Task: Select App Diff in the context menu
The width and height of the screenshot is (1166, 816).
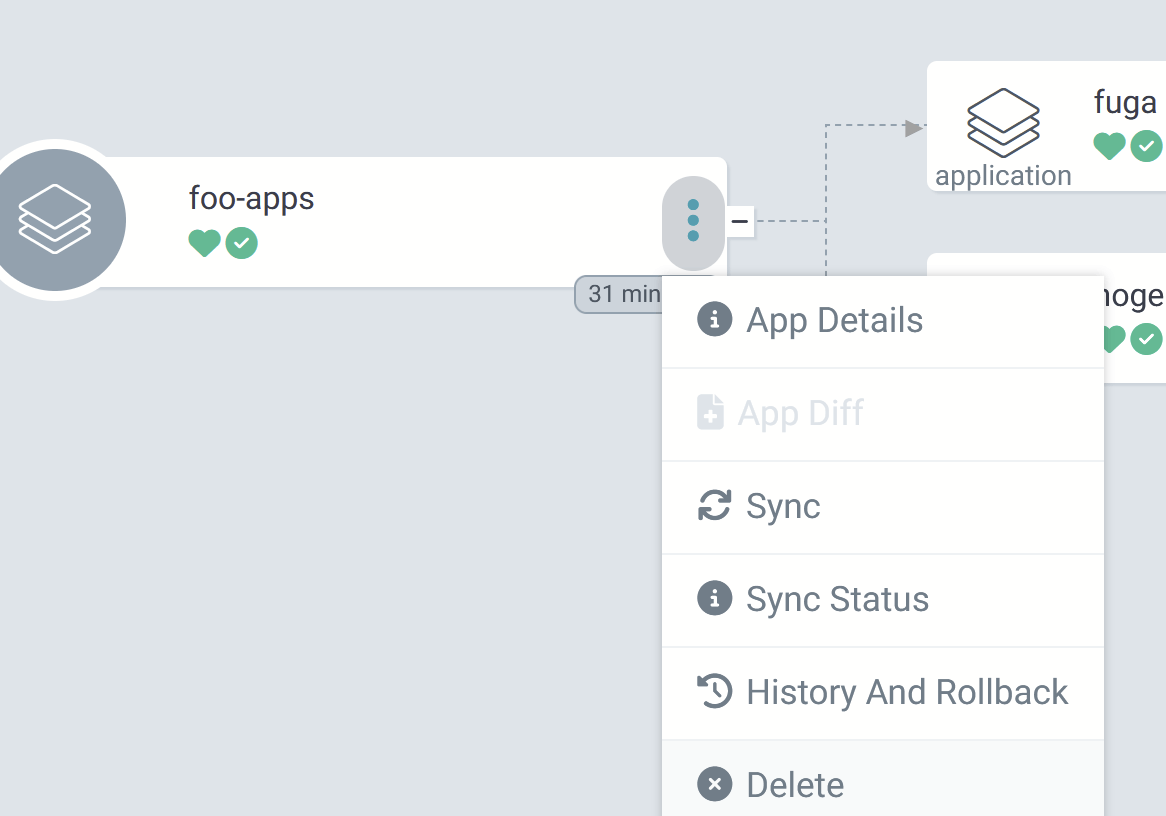Action: 800,413
